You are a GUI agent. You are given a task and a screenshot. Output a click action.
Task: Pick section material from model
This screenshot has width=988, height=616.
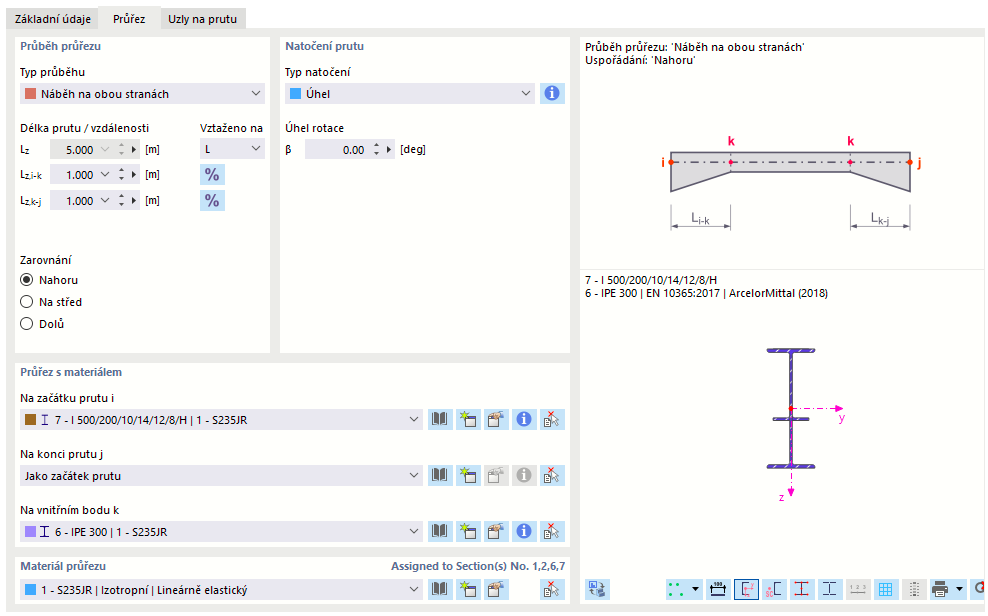click(x=552, y=590)
